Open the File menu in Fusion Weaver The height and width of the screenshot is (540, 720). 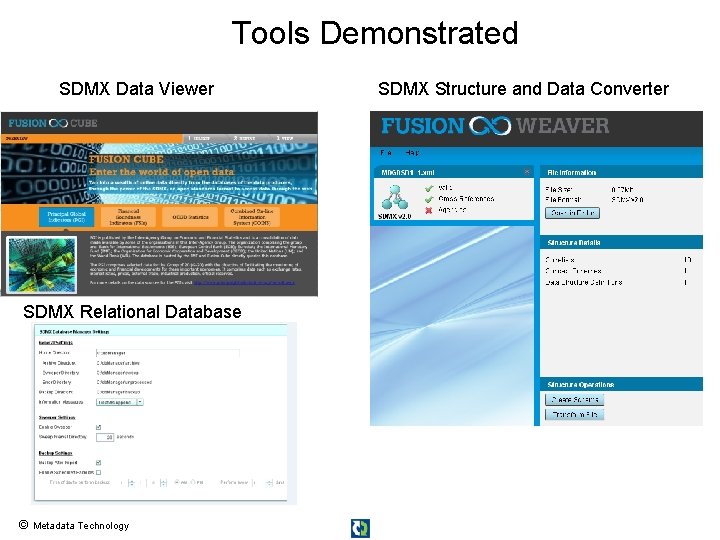pyautogui.click(x=386, y=152)
